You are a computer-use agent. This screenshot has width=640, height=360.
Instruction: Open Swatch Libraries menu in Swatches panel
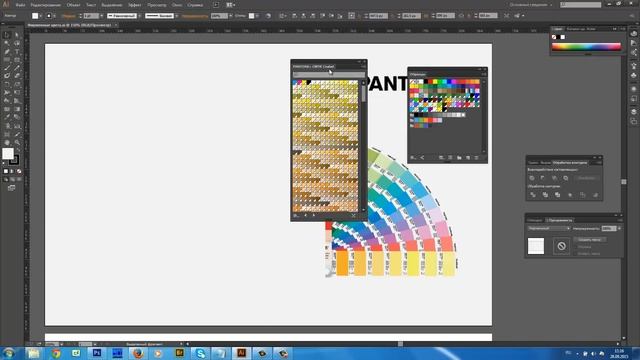pyautogui.click(x=413, y=158)
